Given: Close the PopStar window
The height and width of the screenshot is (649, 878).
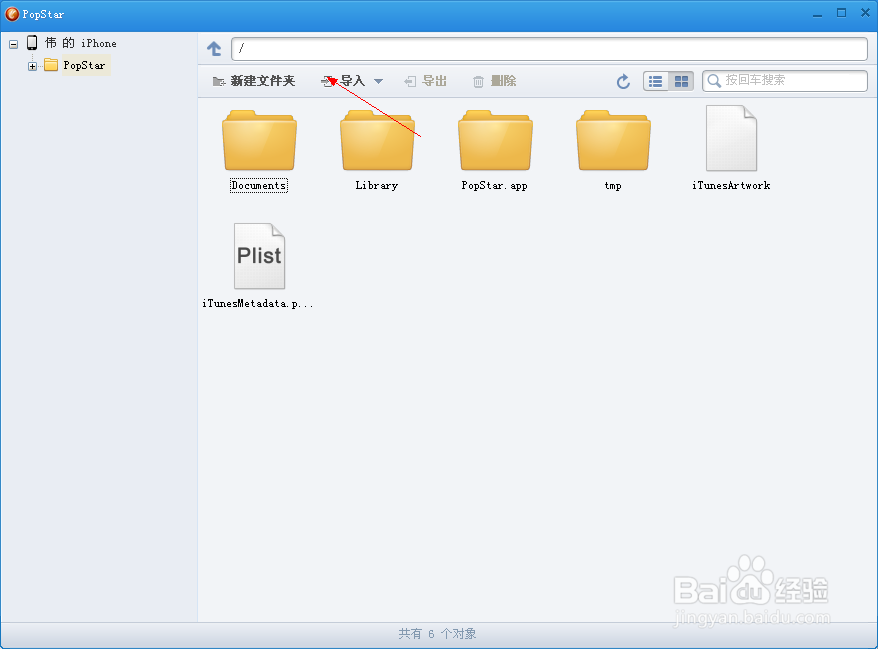Looking at the screenshot, I should coord(865,13).
